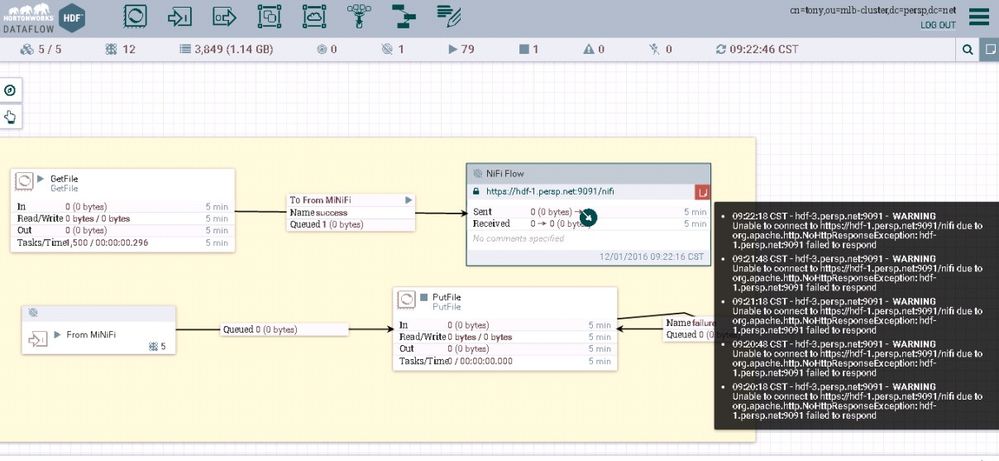Click the Template toolbar icon
This screenshot has width=999, height=461.
(403, 17)
